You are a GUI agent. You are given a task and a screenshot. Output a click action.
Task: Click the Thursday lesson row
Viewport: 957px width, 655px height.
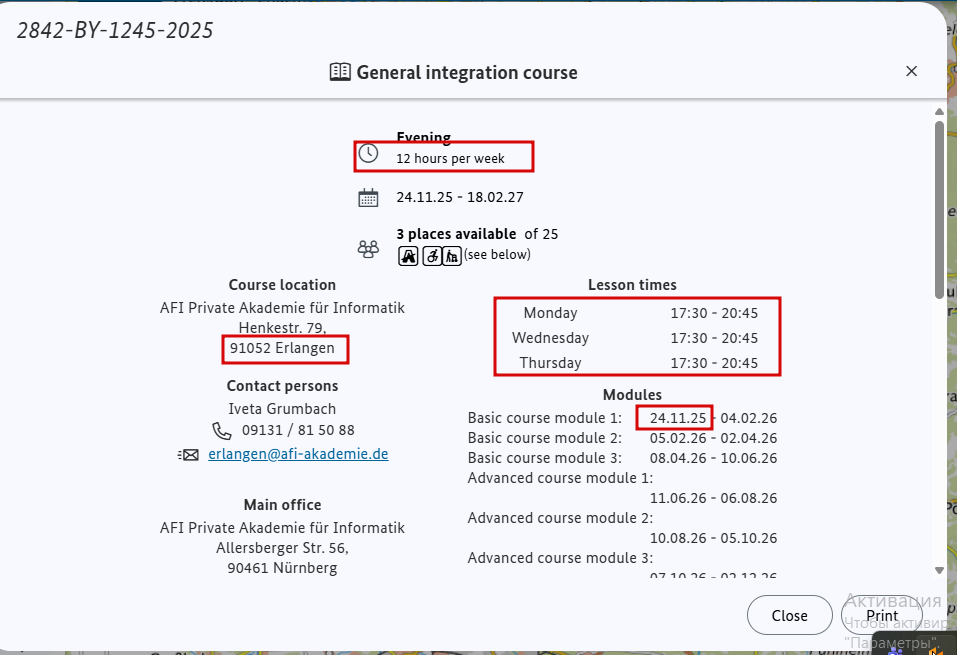click(x=637, y=363)
